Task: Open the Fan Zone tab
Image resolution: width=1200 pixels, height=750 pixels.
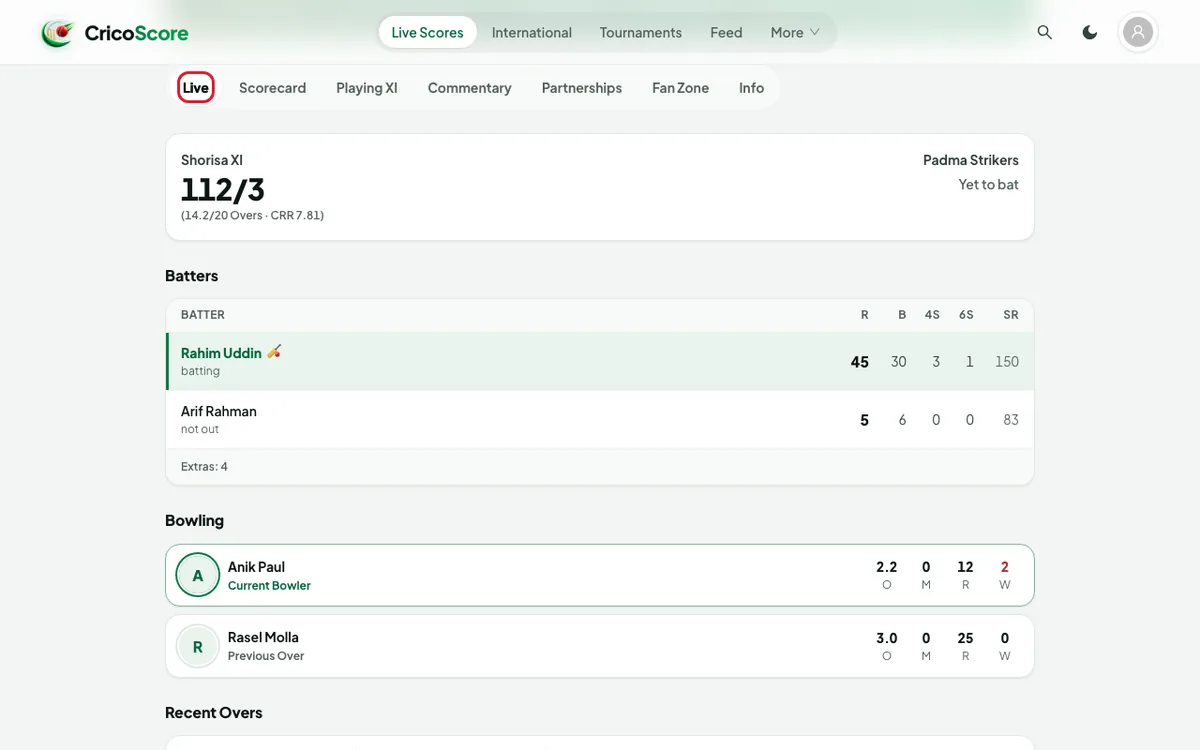Action: (x=681, y=88)
